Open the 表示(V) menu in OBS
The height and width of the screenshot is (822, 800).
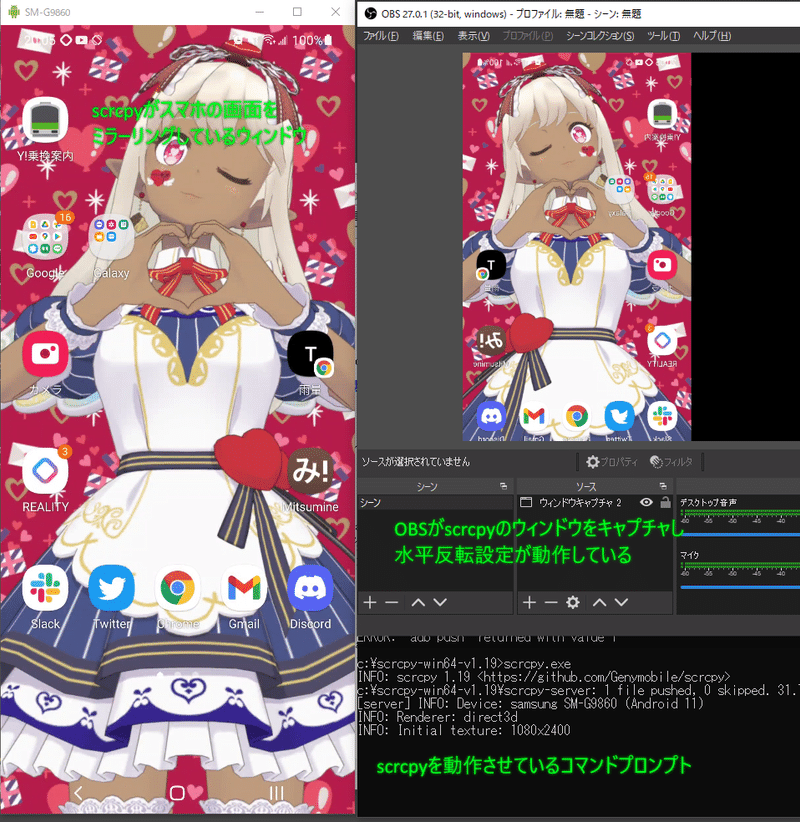(473, 36)
